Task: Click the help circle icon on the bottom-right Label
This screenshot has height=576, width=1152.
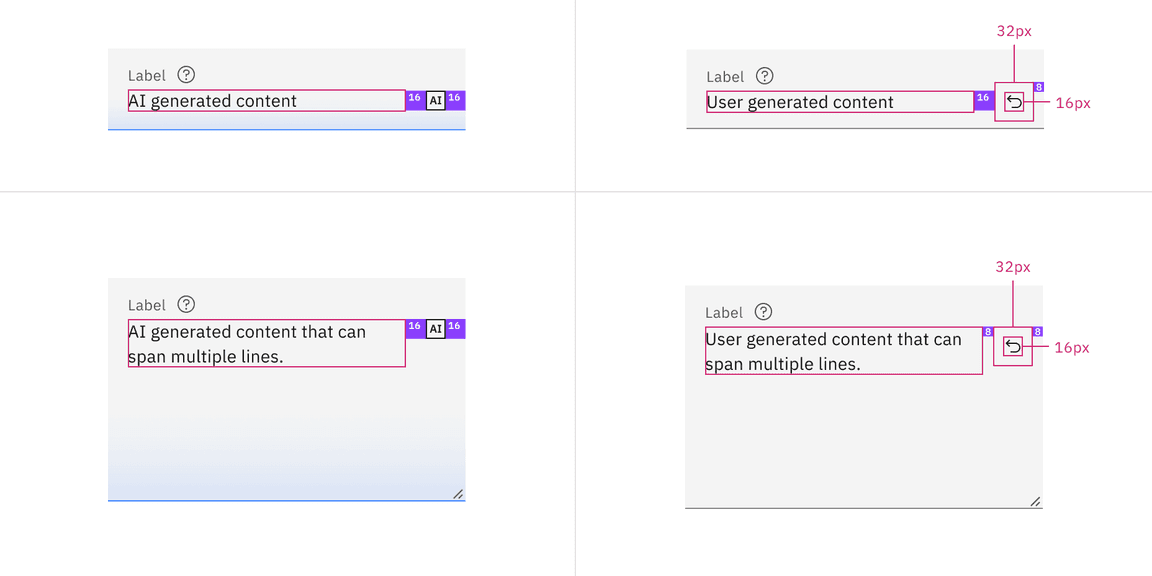Action: [764, 311]
